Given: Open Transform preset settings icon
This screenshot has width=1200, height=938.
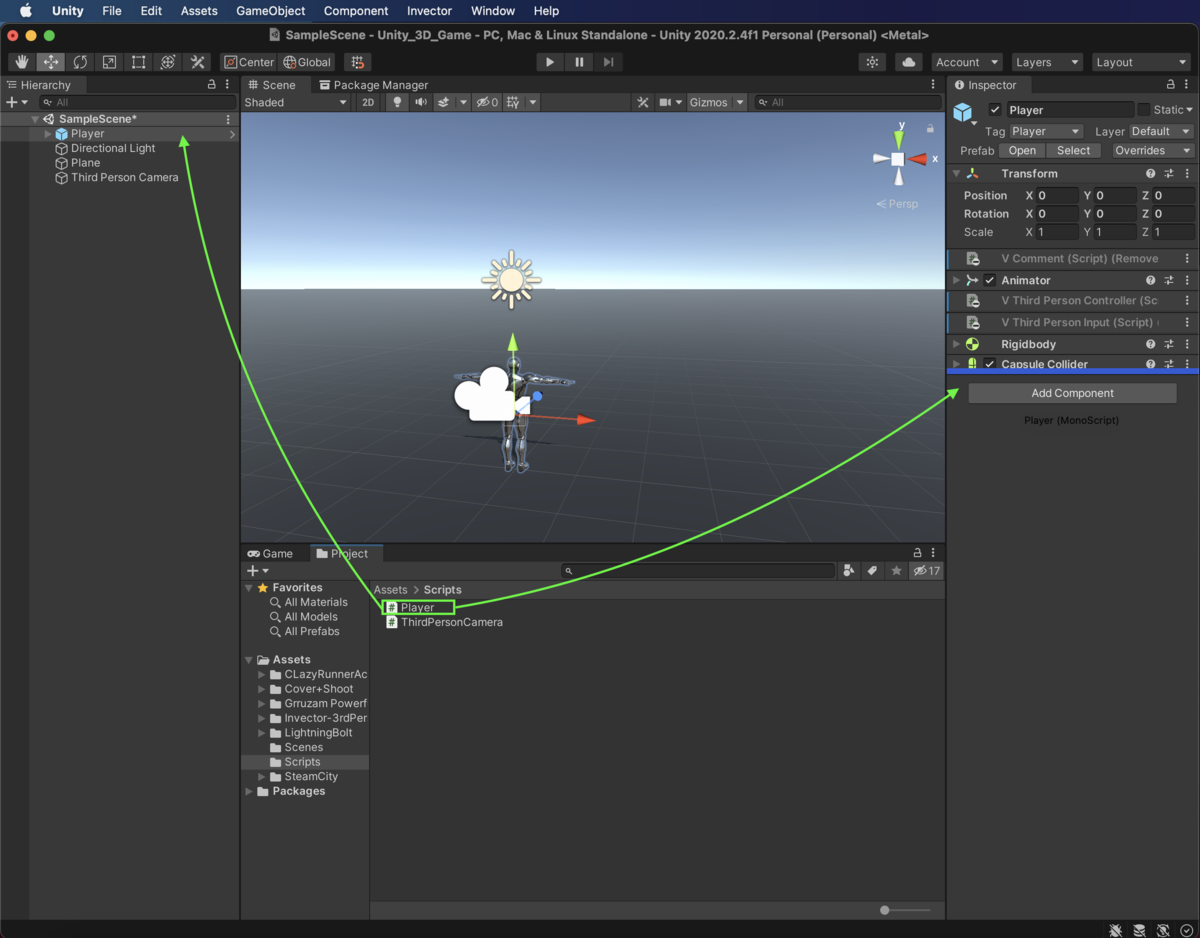Looking at the screenshot, I should coord(1169,173).
